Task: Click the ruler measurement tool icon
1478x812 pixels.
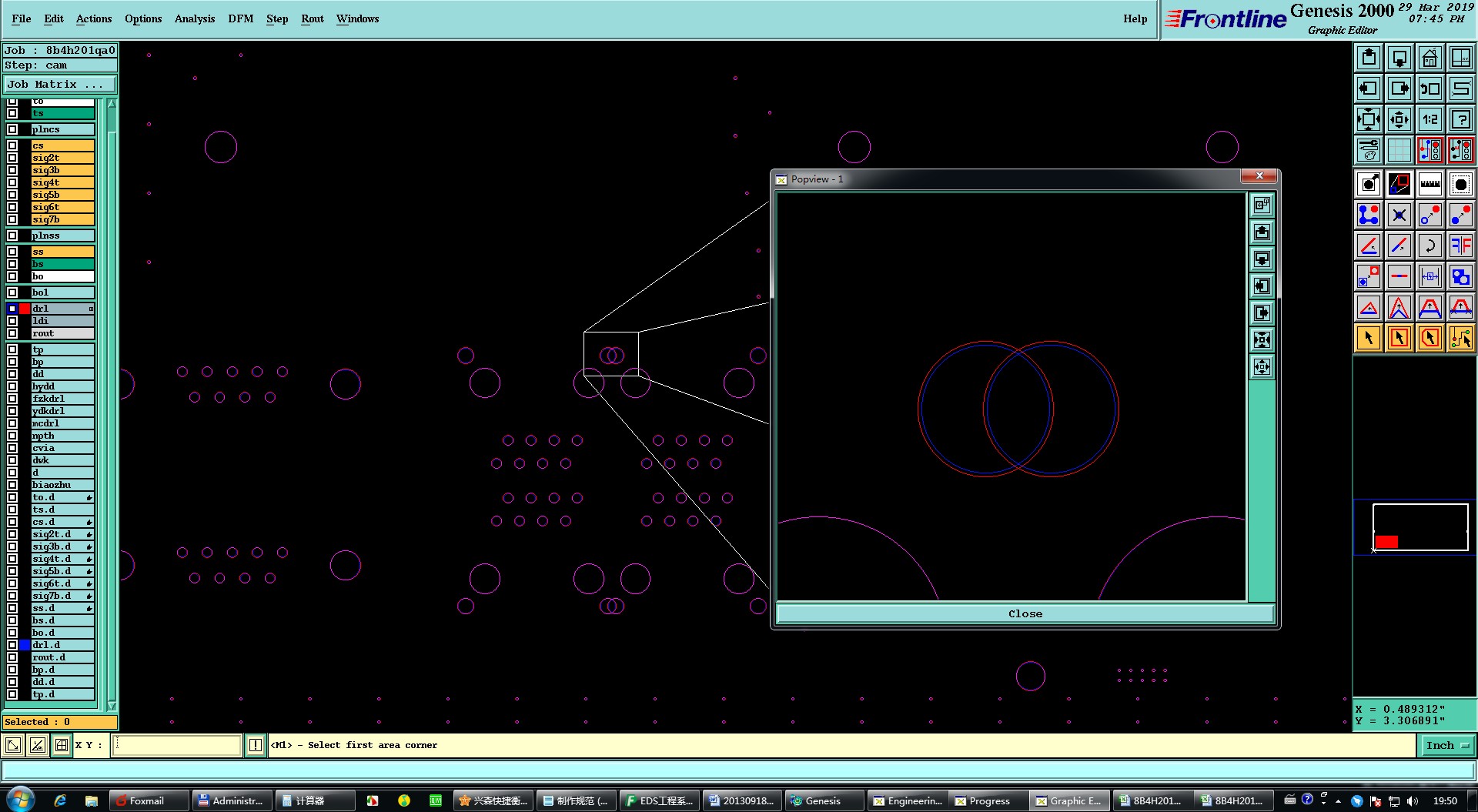Action: [1430, 184]
